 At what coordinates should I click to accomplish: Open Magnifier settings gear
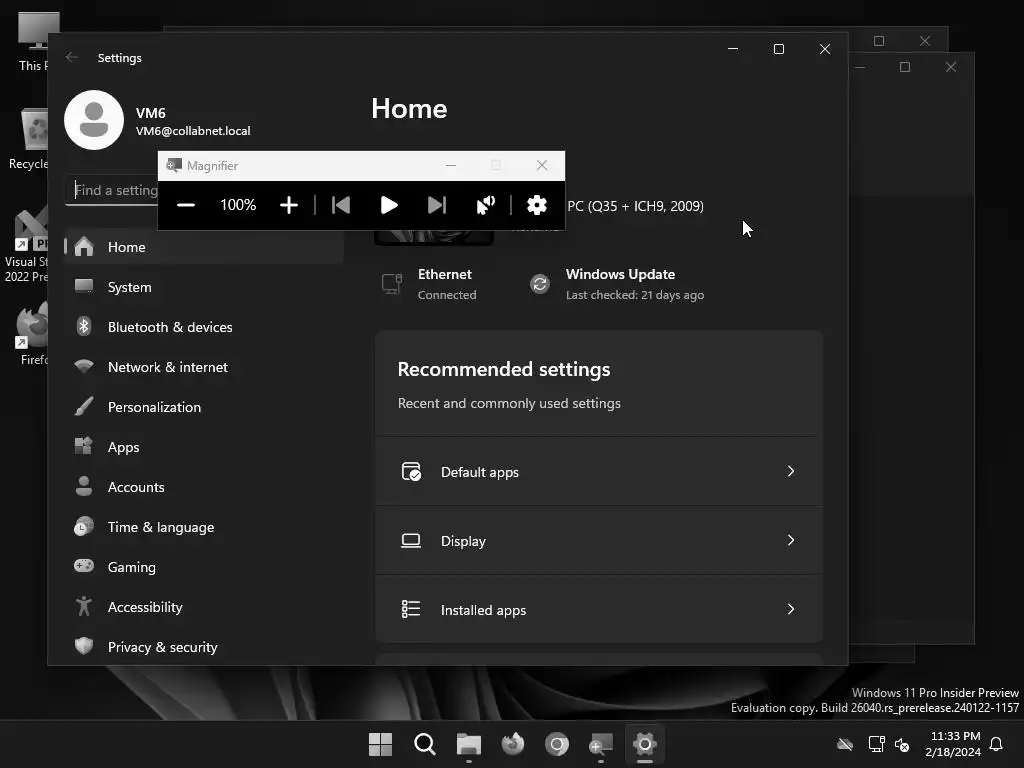[x=537, y=205]
